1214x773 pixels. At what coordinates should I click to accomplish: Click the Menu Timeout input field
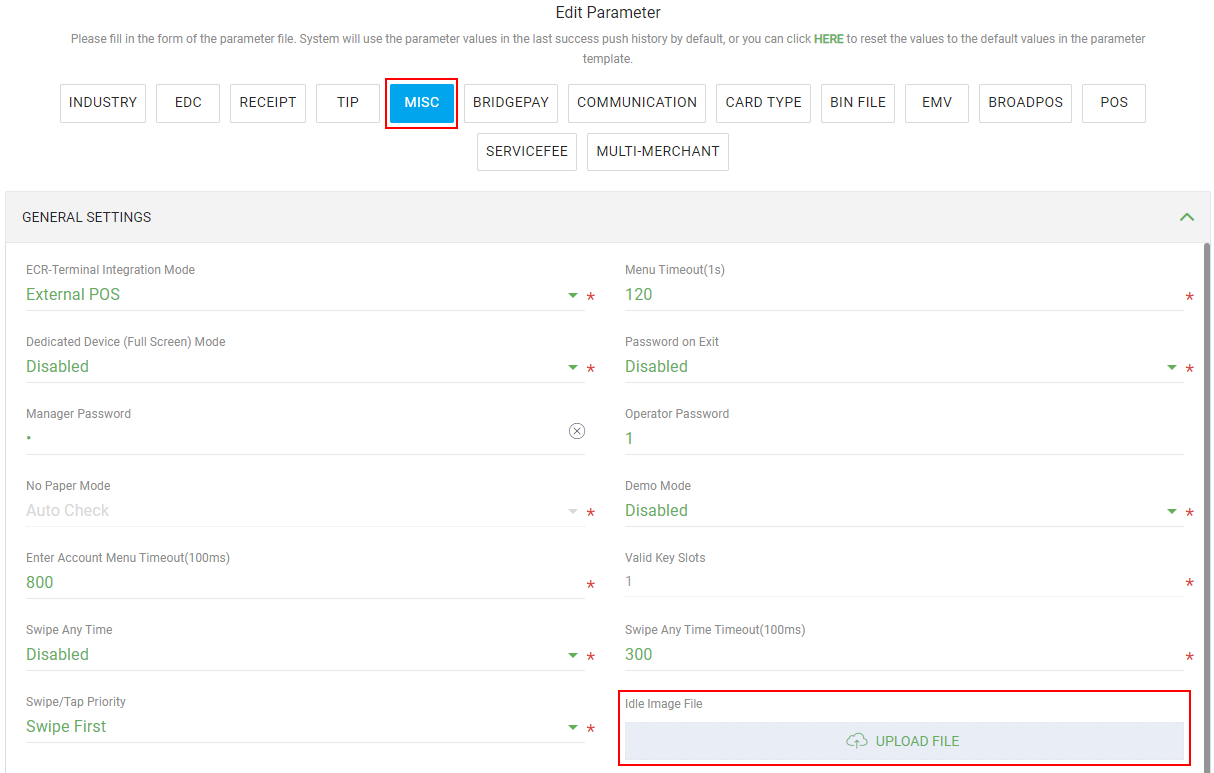click(x=900, y=295)
